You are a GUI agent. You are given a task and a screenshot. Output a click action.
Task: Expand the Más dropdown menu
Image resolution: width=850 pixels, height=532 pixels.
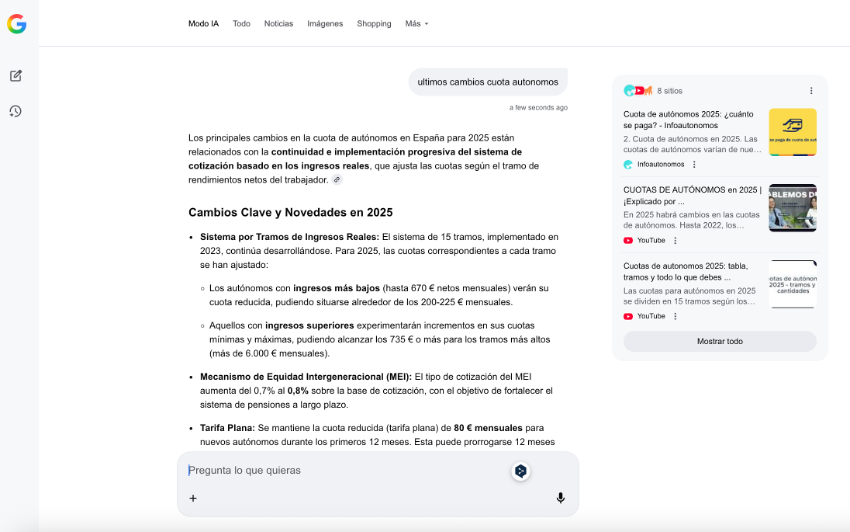[416, 23]
